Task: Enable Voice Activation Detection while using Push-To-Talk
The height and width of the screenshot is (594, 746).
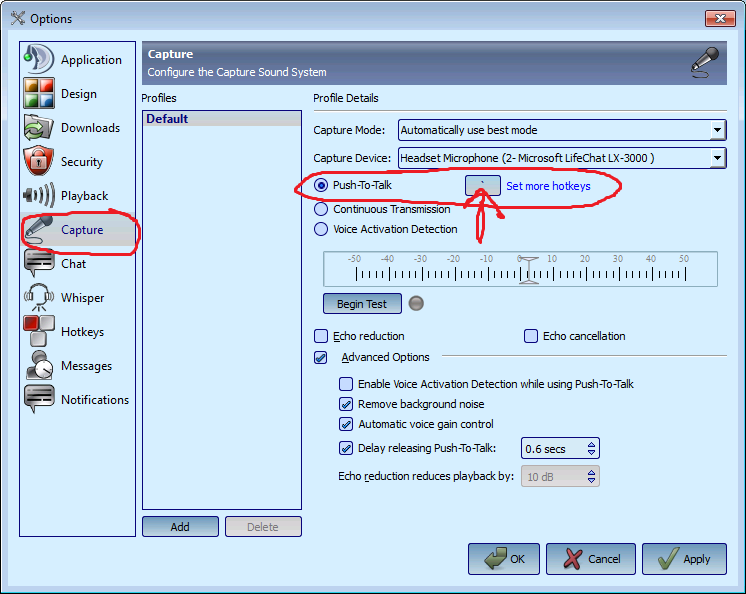Action: (346, 384)
